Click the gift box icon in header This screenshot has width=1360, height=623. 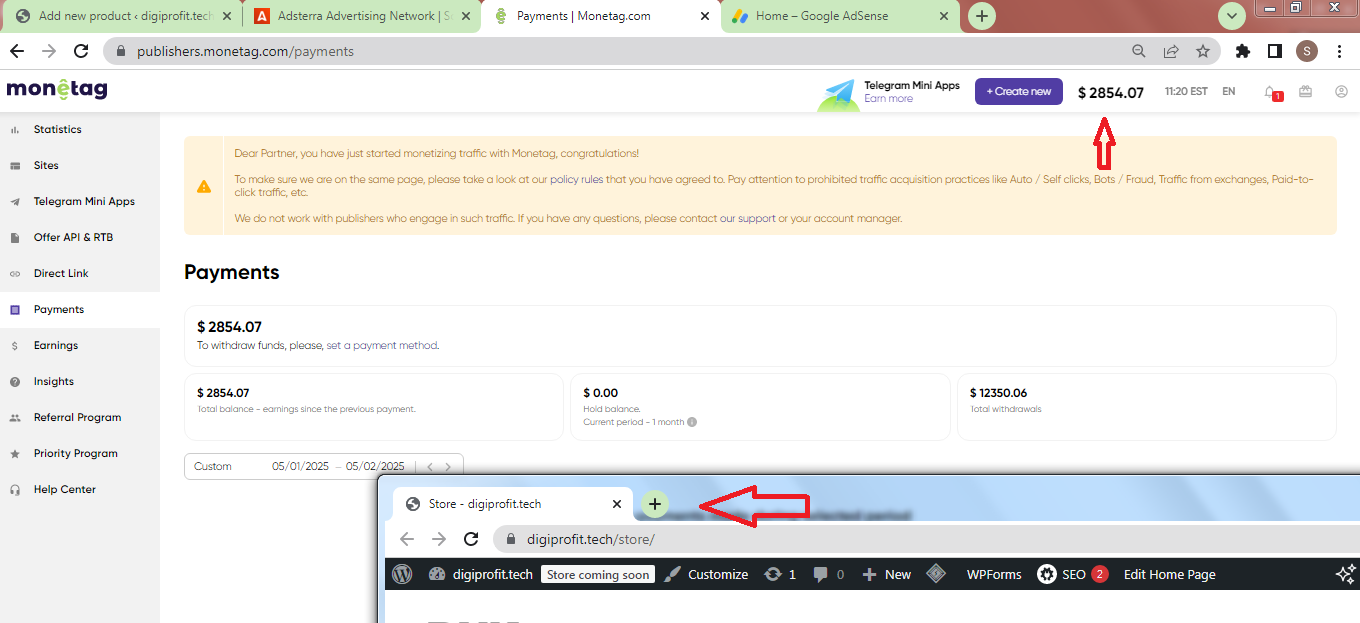point(1305,92)
